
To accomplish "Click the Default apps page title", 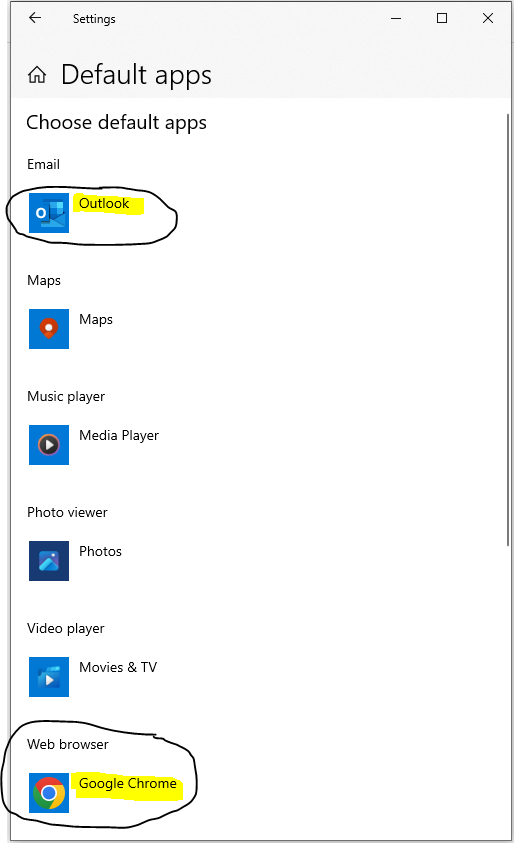I will click(136, 75).
